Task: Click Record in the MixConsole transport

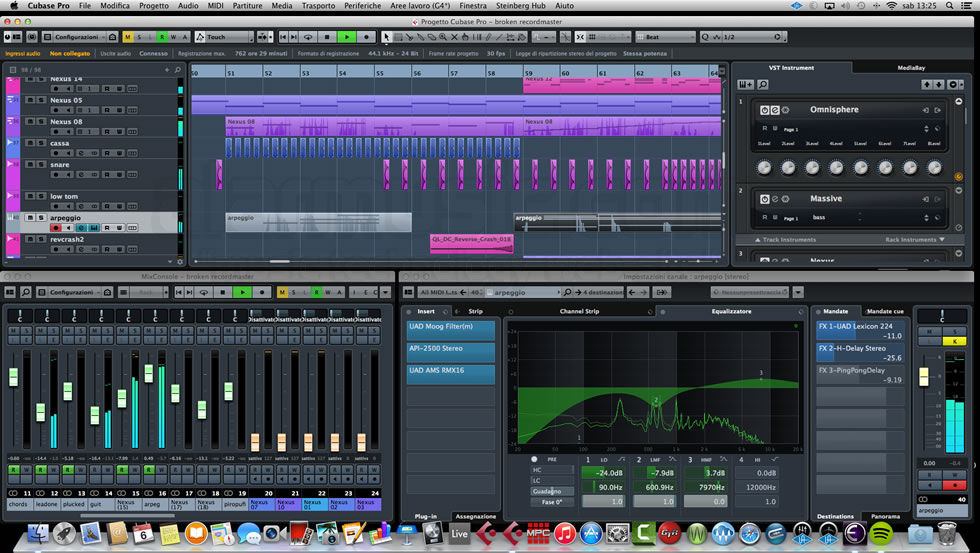Action: click(x=261, y=292)
